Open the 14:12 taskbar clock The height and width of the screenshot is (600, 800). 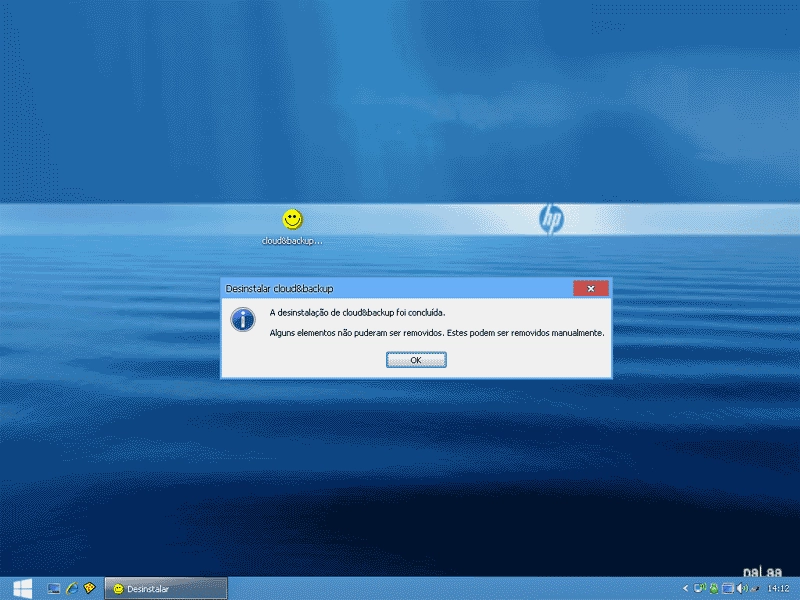[x=778, y=588]
